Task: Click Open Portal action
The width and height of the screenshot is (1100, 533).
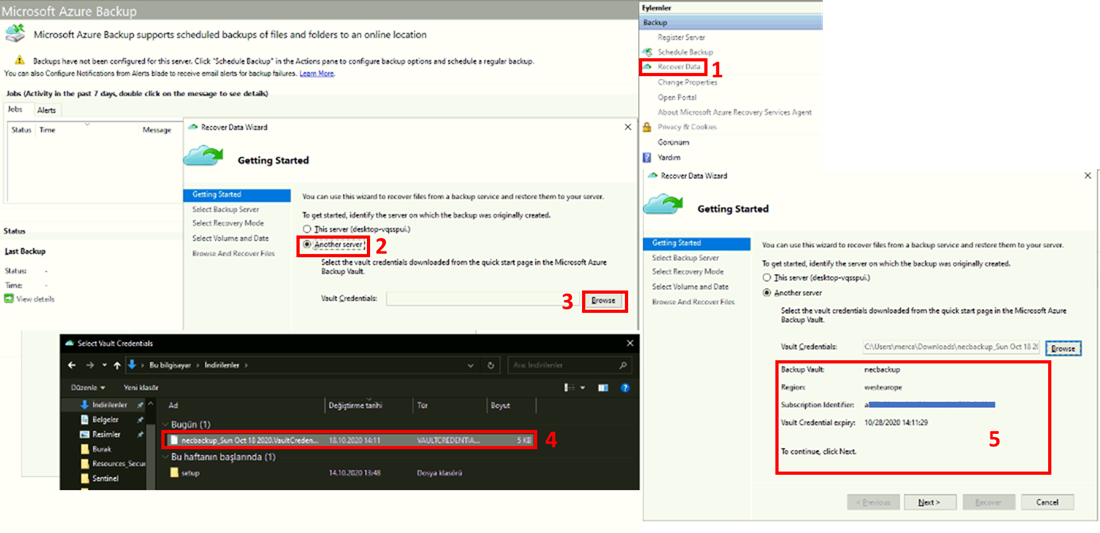Action: 676,97
